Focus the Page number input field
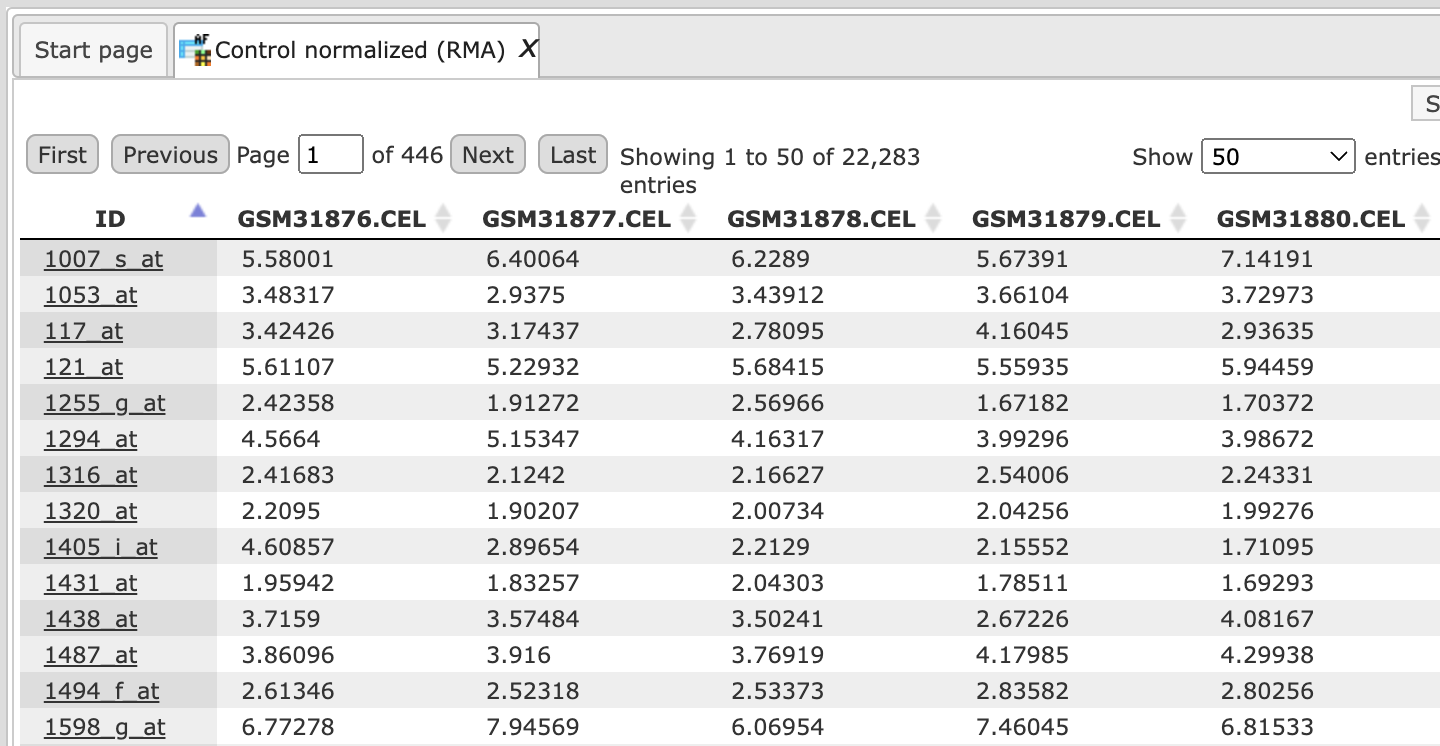The image size is (1440, 746). coord(331,155)
